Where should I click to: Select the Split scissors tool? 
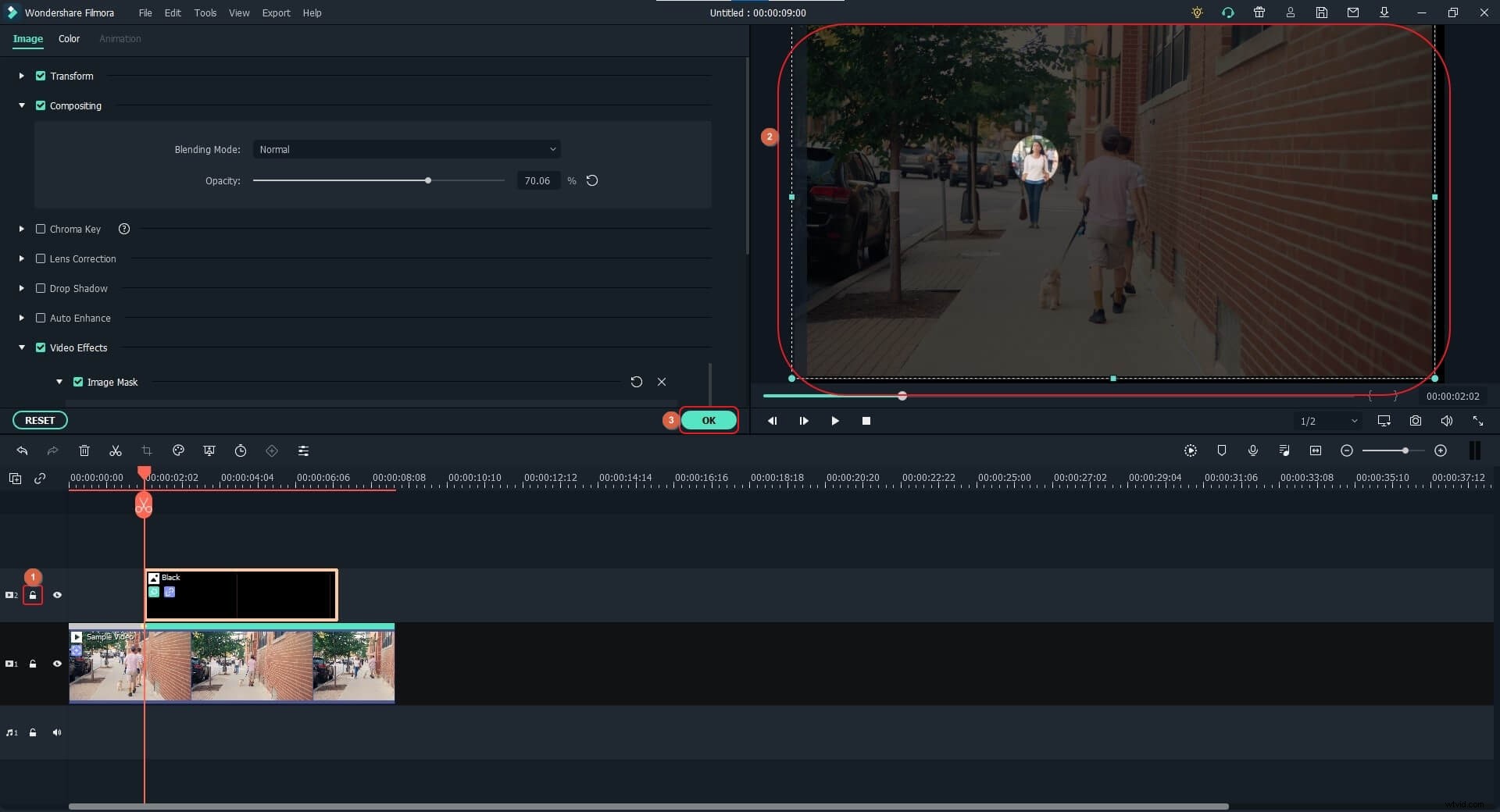click(115, 451)
